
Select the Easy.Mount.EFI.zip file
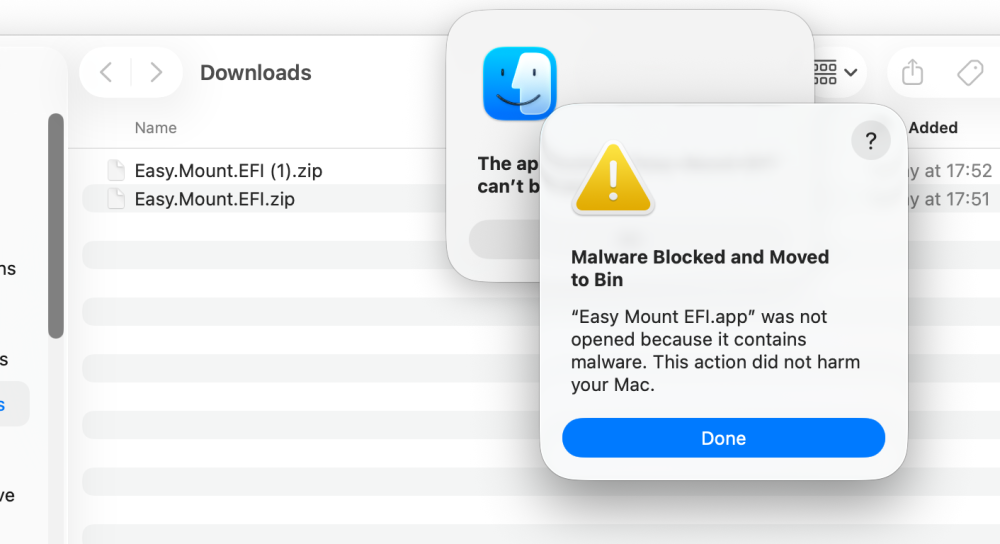(214, 199)
